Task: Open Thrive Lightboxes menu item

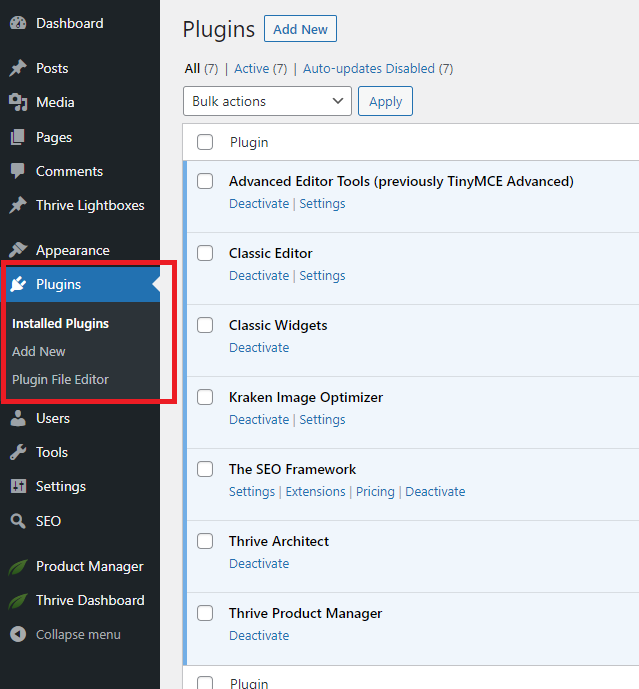Action: tap(90, 205)
